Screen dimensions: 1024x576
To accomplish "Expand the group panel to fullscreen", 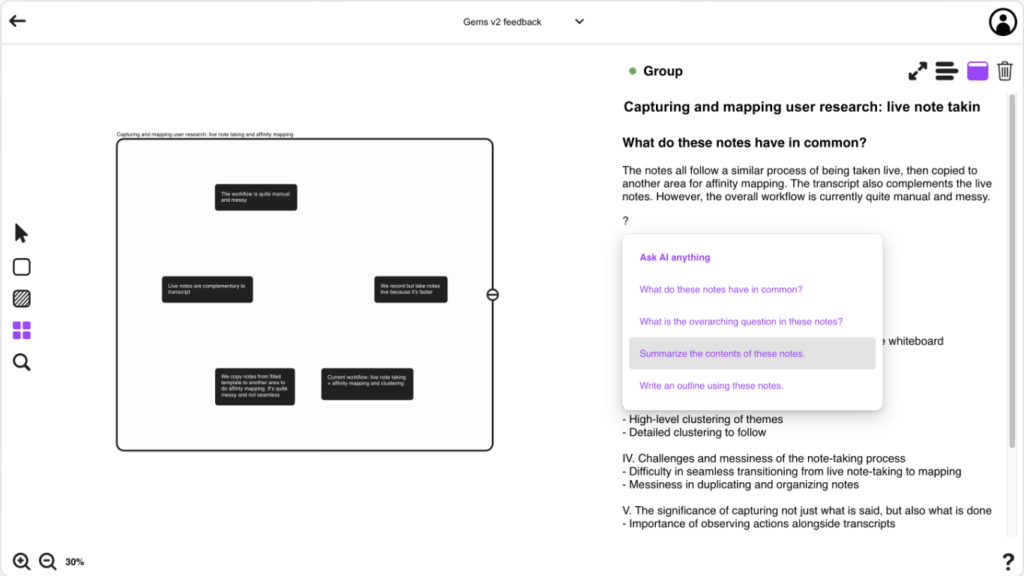I will pyautogui.click(x=917, y=71).
